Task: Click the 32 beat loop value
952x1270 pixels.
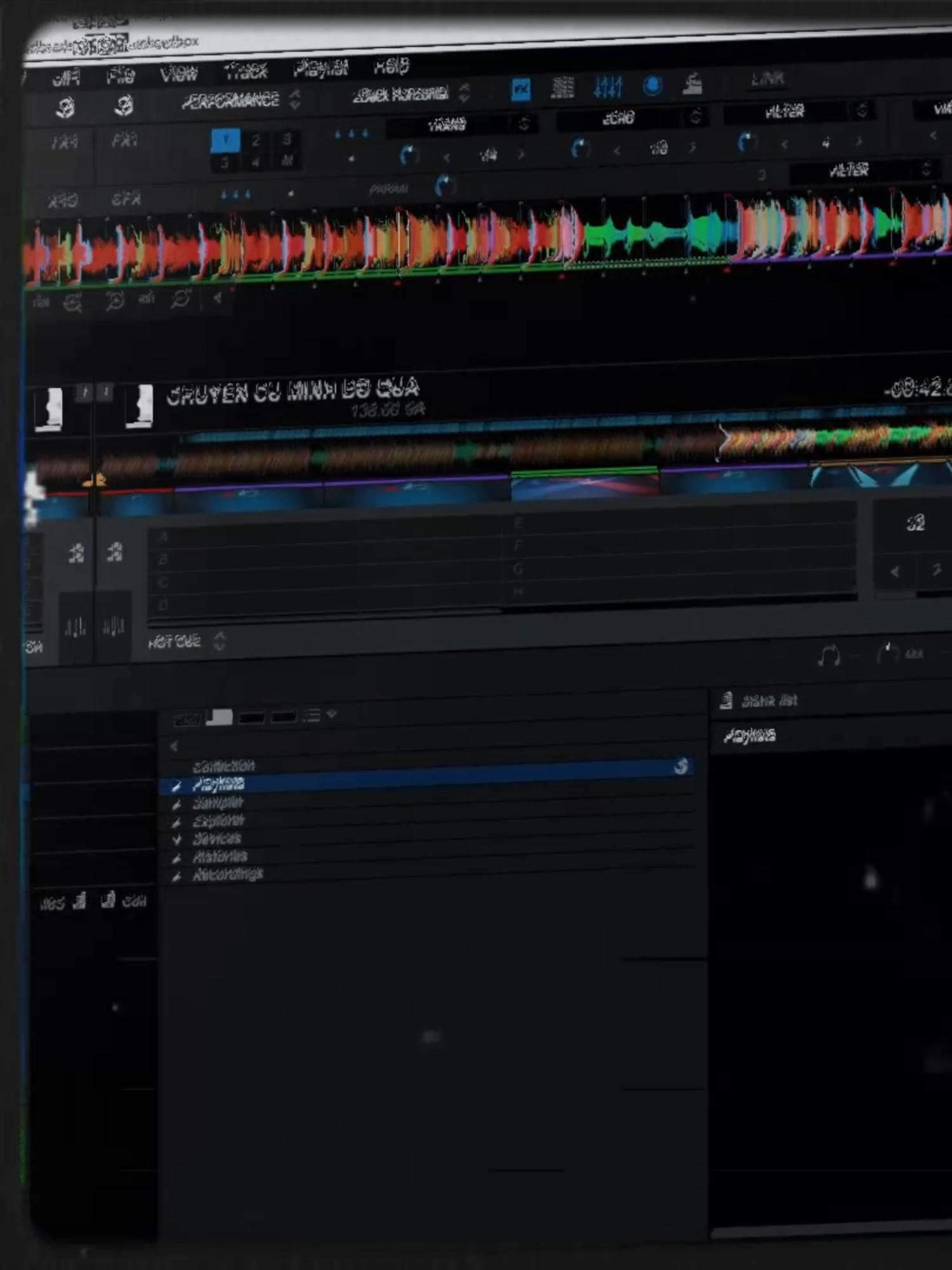Action: [915, 523]
